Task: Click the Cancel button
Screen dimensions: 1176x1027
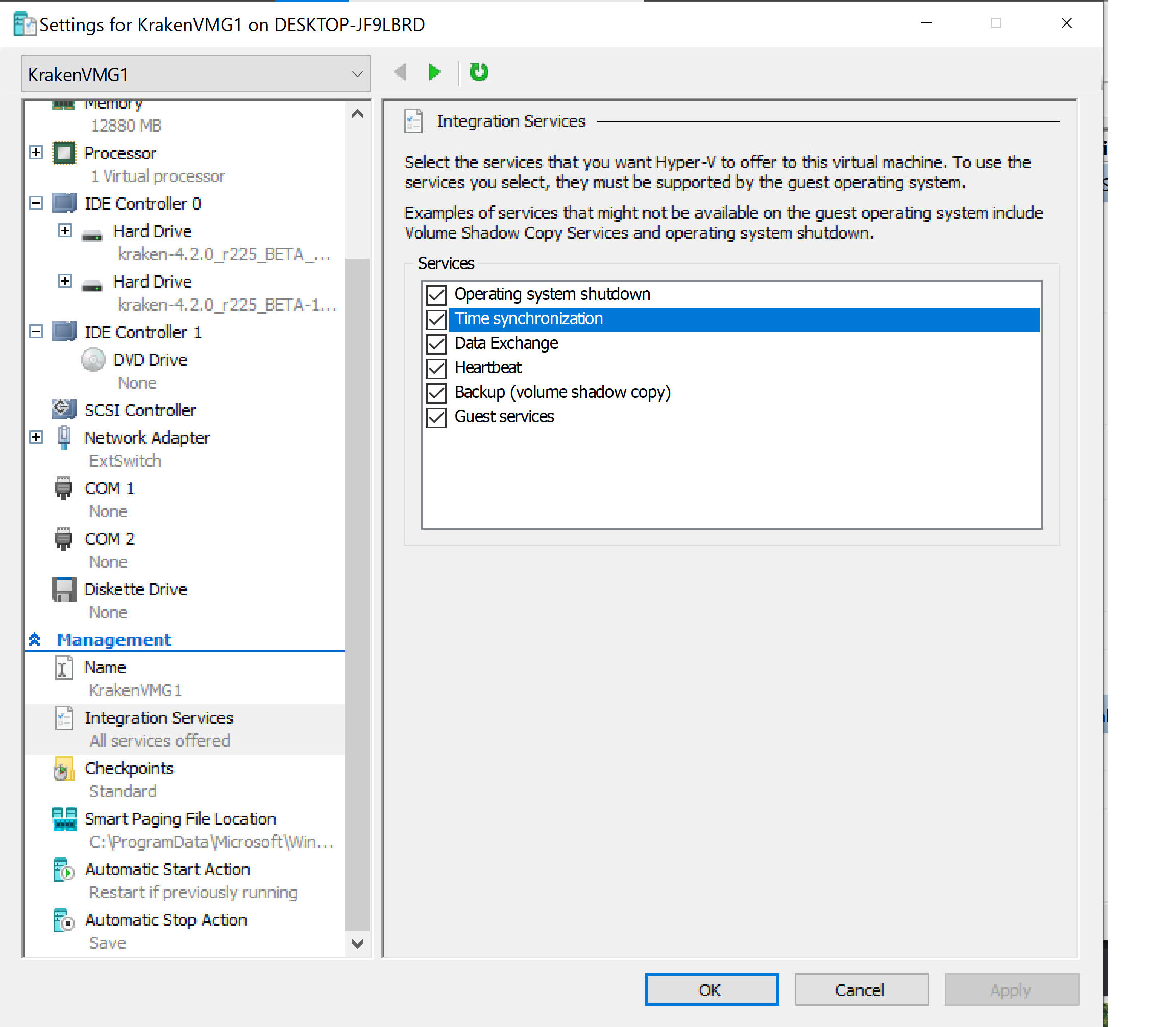Action: click(x=861, y=990)
